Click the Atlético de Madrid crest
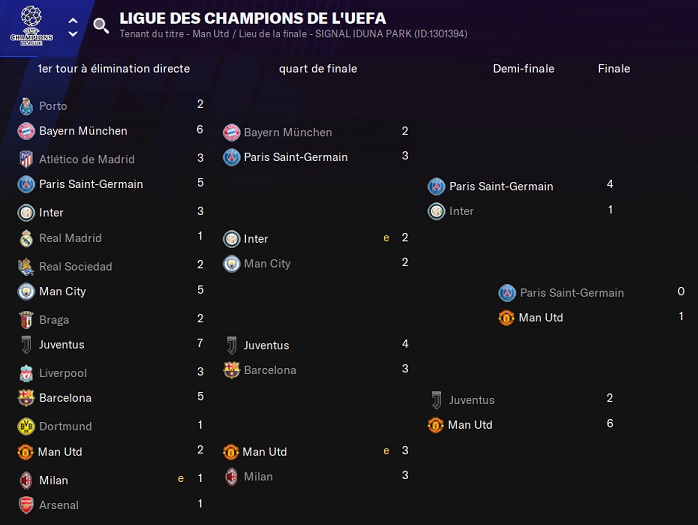This screenshot has width=698, height=525. (x=26, y=159)
